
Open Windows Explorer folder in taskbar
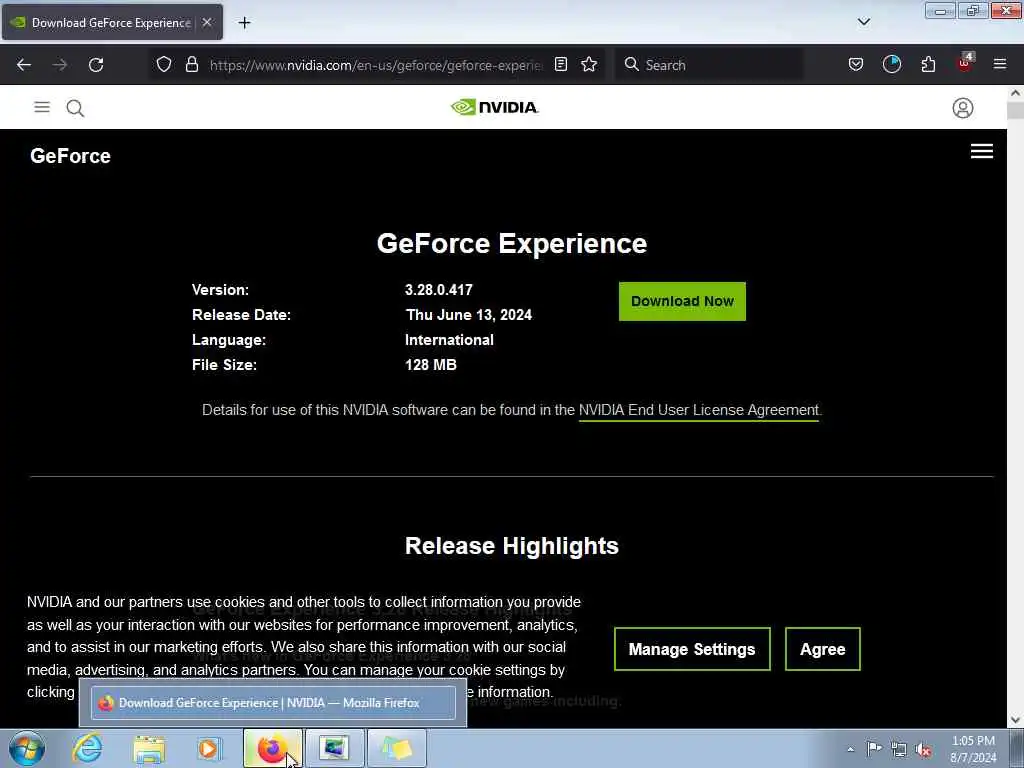149,748
